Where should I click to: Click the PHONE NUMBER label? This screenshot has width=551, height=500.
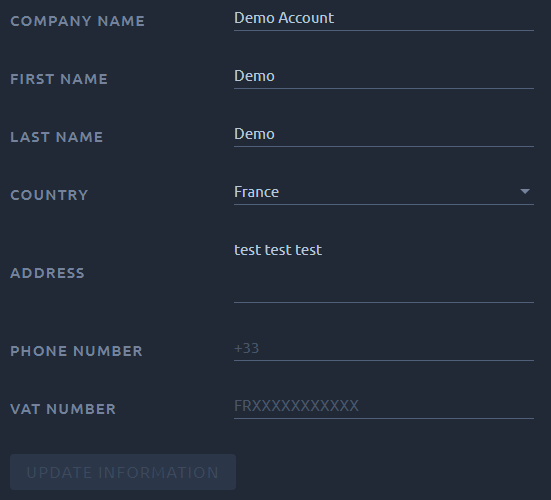76,351
